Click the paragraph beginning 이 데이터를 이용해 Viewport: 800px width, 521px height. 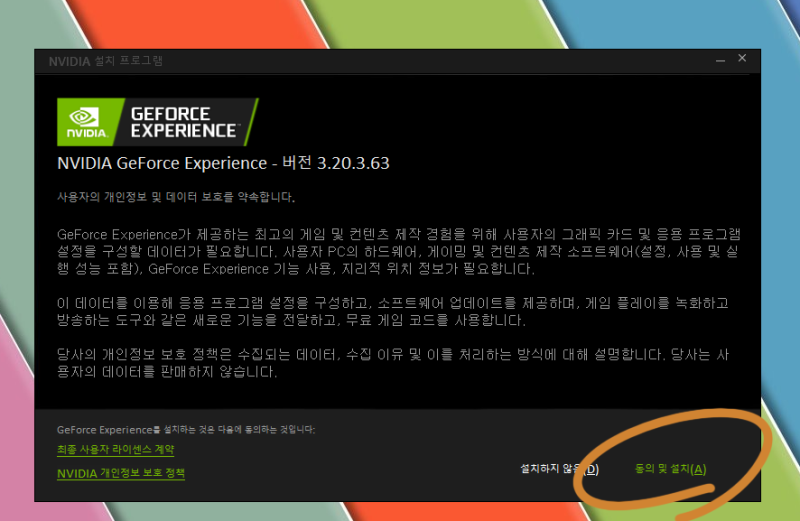click(393, 312)
